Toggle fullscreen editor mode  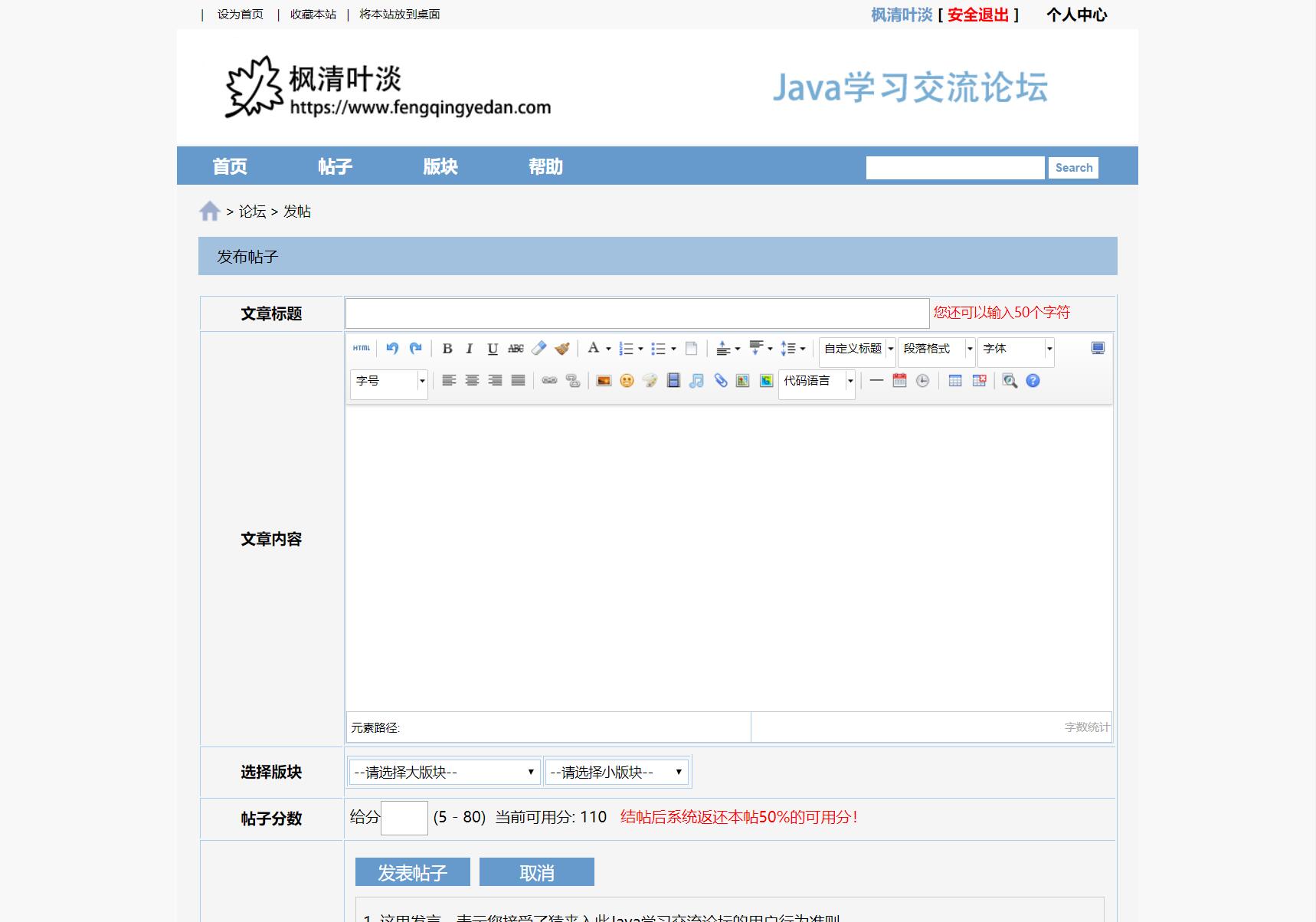point(1098,349)
